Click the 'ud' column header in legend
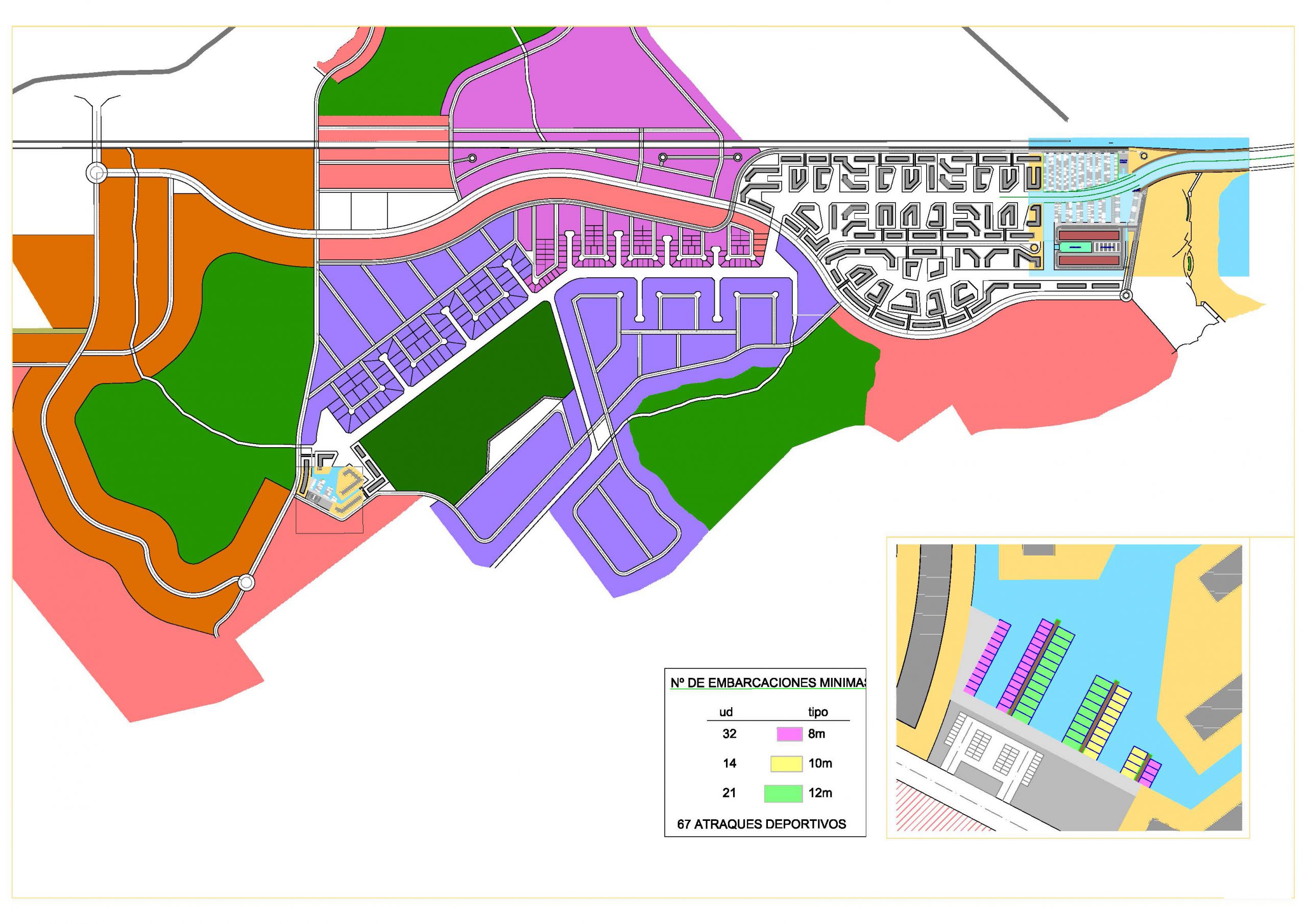The width and height of the screenshot is (1307, 924). pos(726,712)
